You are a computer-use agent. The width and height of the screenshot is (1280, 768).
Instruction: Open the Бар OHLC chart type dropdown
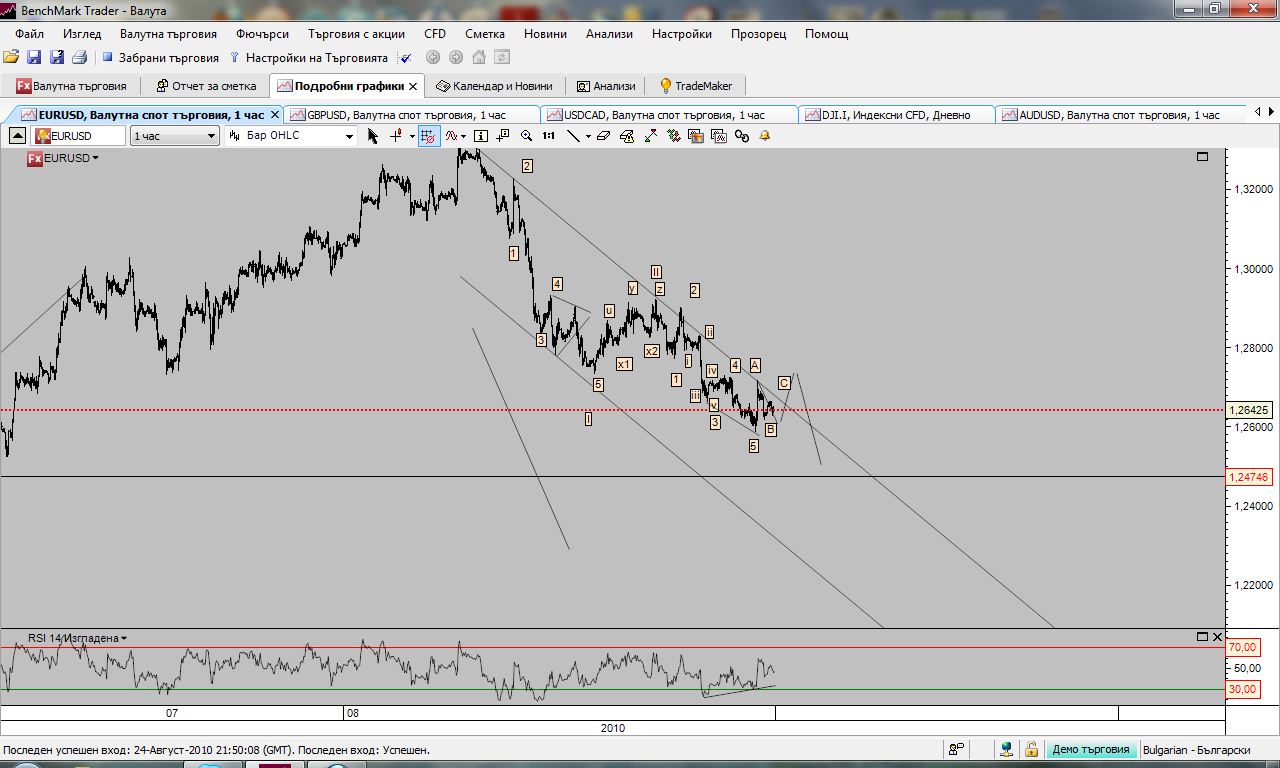(x=291, y=136)
